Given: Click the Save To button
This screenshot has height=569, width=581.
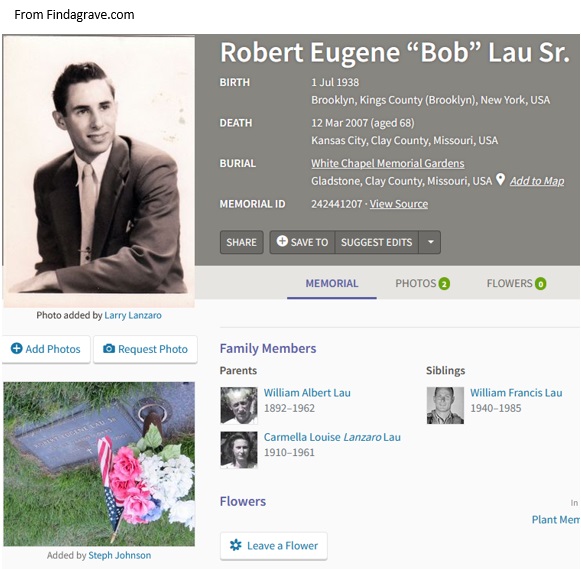Looking at the screenshot, I should click(x=302, y=242).
